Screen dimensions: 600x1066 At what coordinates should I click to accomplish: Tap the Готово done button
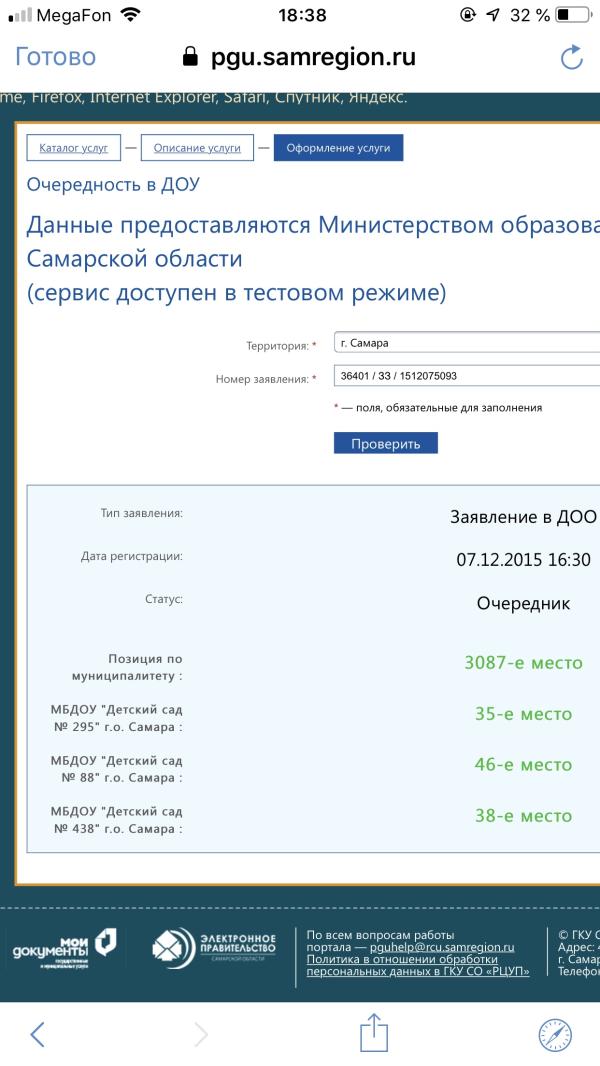click(55, 57)
